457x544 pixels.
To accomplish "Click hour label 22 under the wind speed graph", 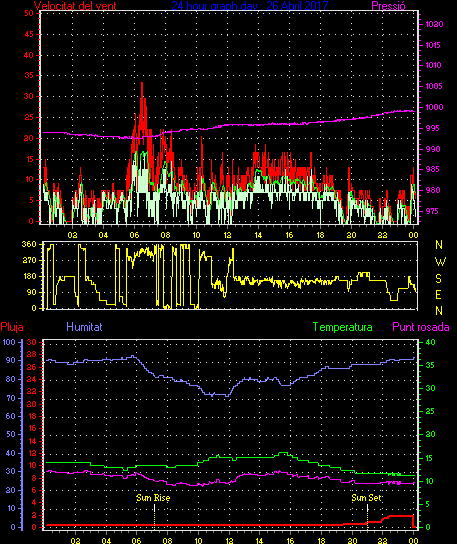I will point(382,235).
